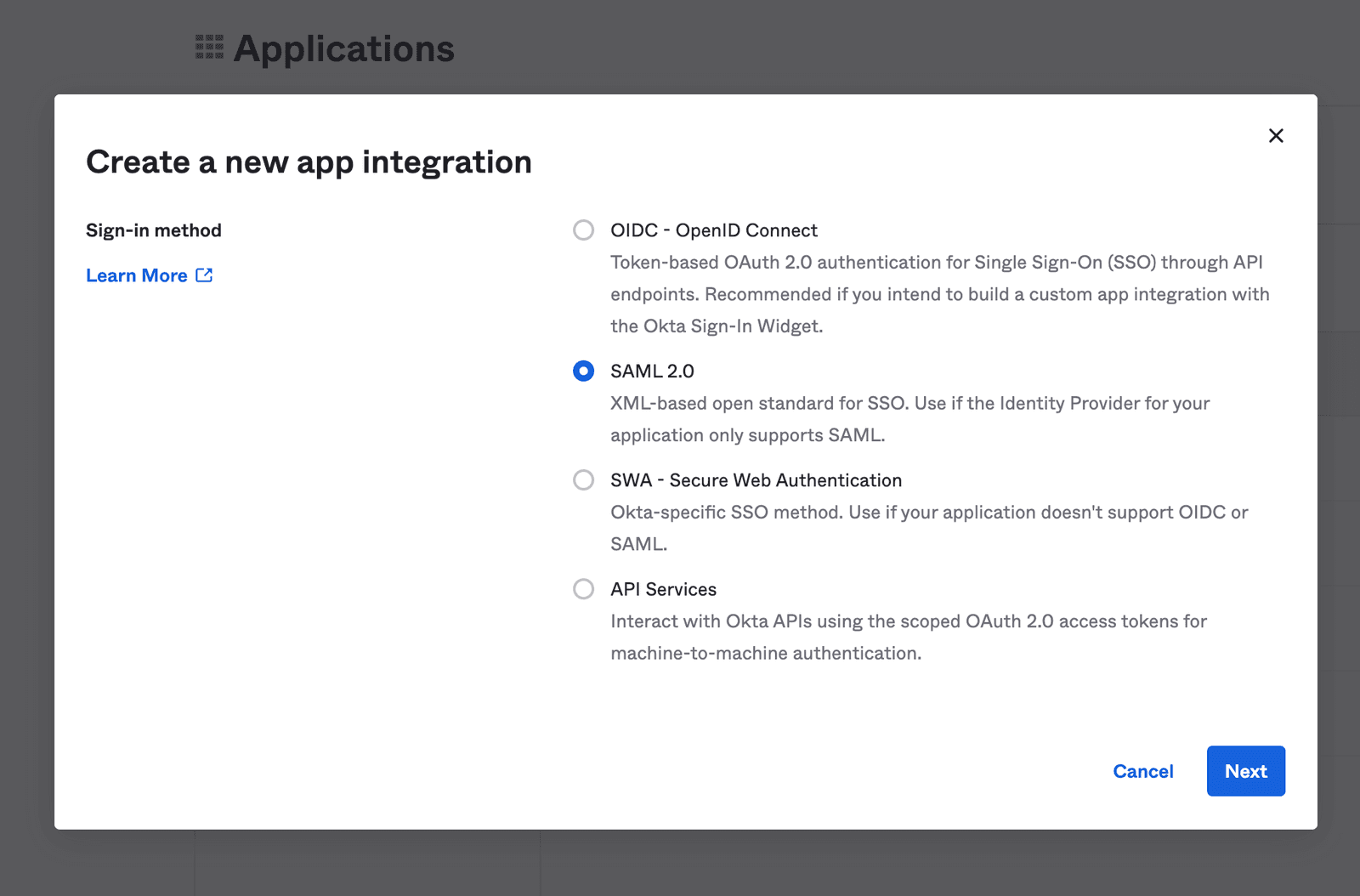Close the dialog using the X
Viewport: 1360px width, 896px height.
point(1276,135)
